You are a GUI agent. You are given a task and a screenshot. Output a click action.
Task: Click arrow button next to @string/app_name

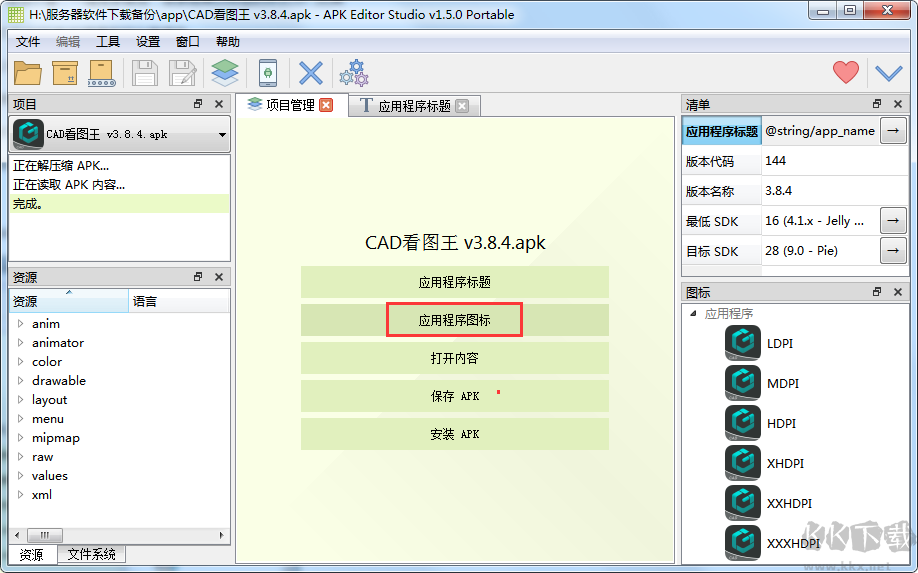pyautogui.click(x=893, y=131)
